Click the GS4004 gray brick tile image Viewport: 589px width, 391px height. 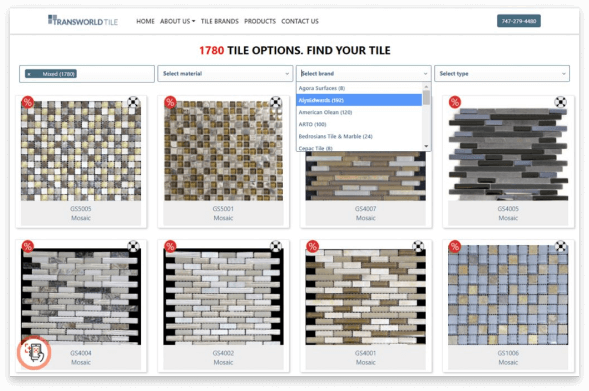(x=81, y=295)
